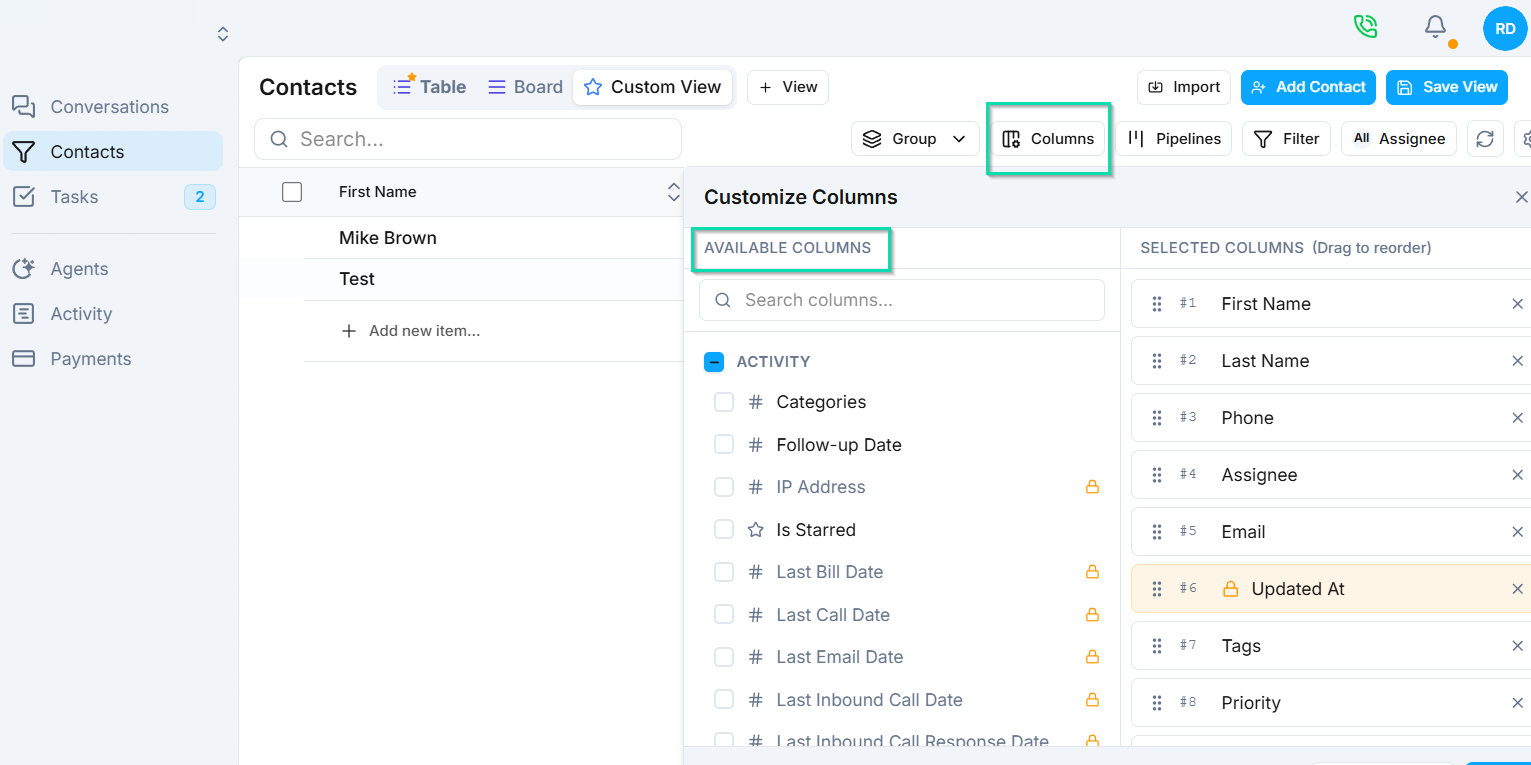The width and height of the screenshot is (1531, 765).
Task: Click the lock icon on Last Bill Date
Action: click(x=1092, y=572)
